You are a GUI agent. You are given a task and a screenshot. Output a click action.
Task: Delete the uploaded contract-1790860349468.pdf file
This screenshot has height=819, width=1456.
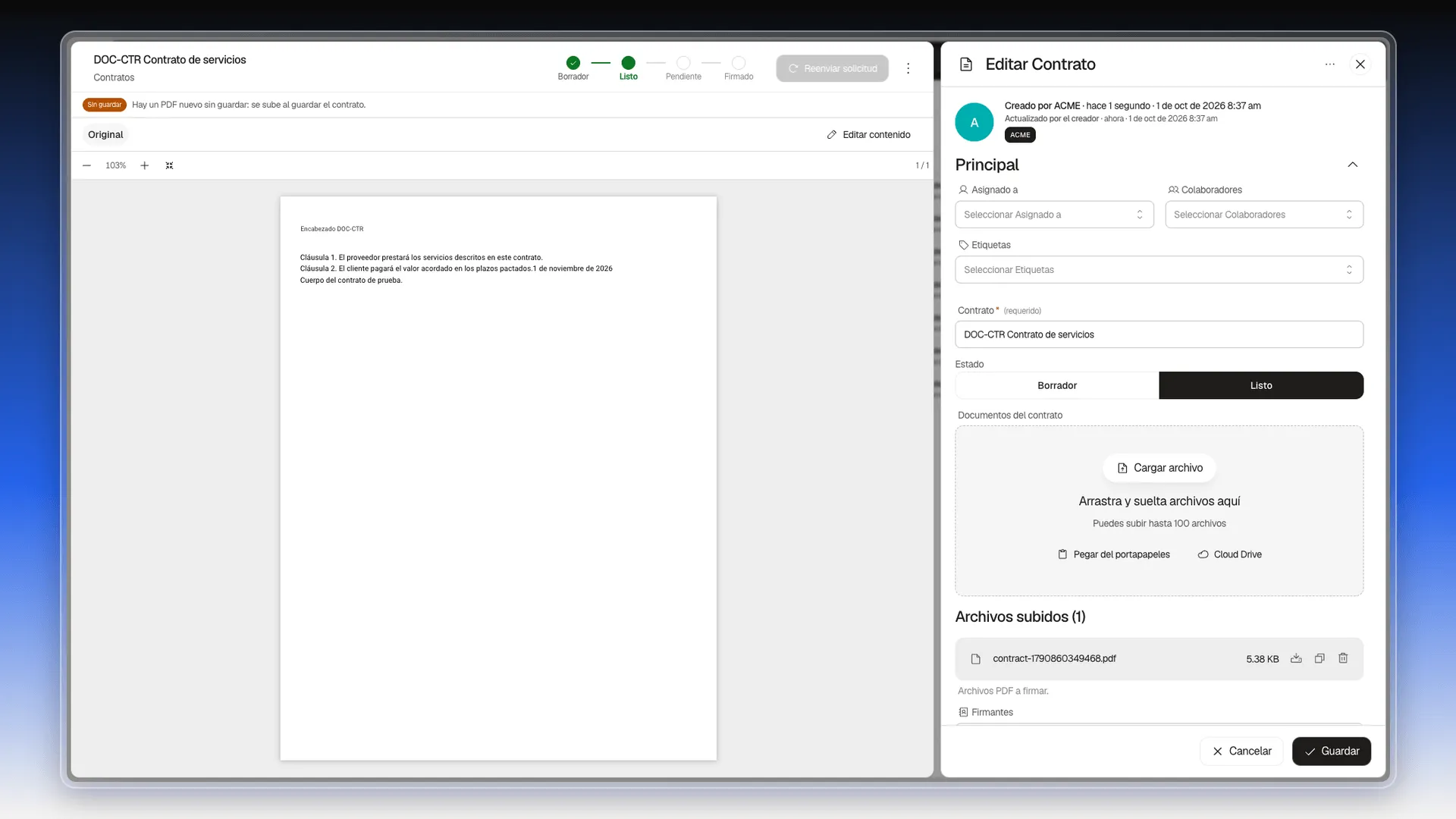(x=1343, y=658)
